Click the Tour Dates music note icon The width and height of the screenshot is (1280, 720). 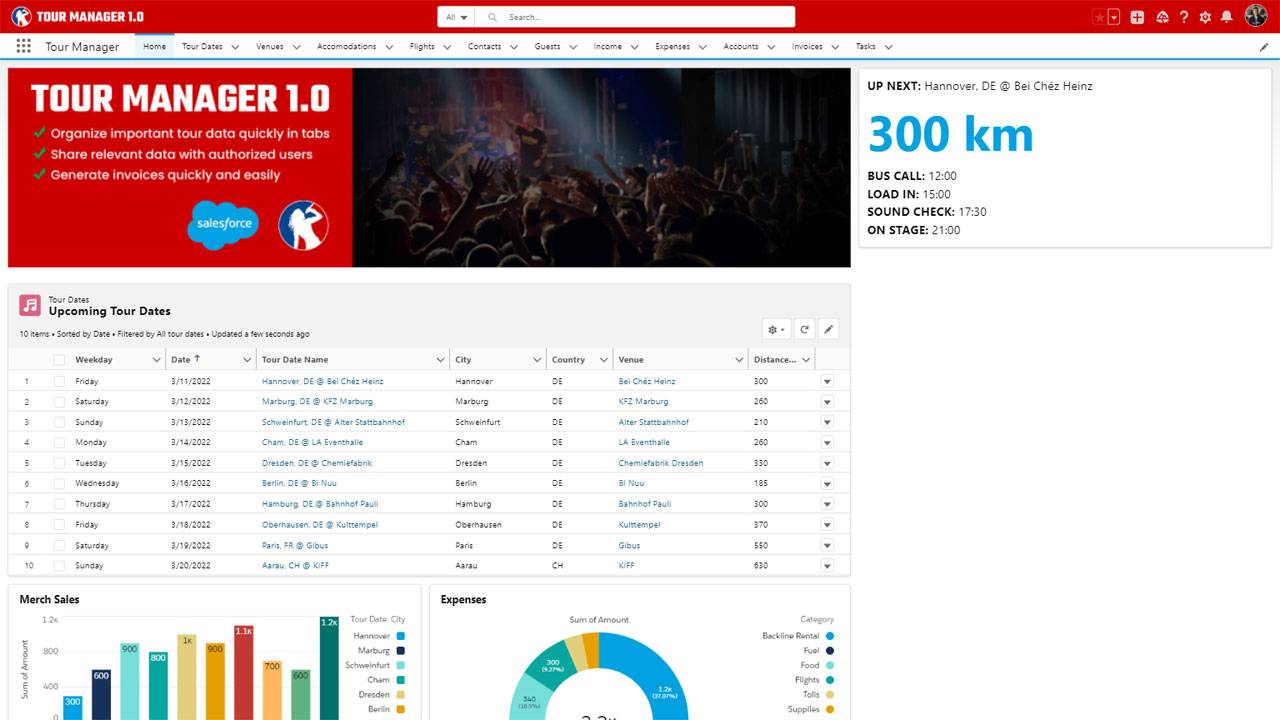30,305
